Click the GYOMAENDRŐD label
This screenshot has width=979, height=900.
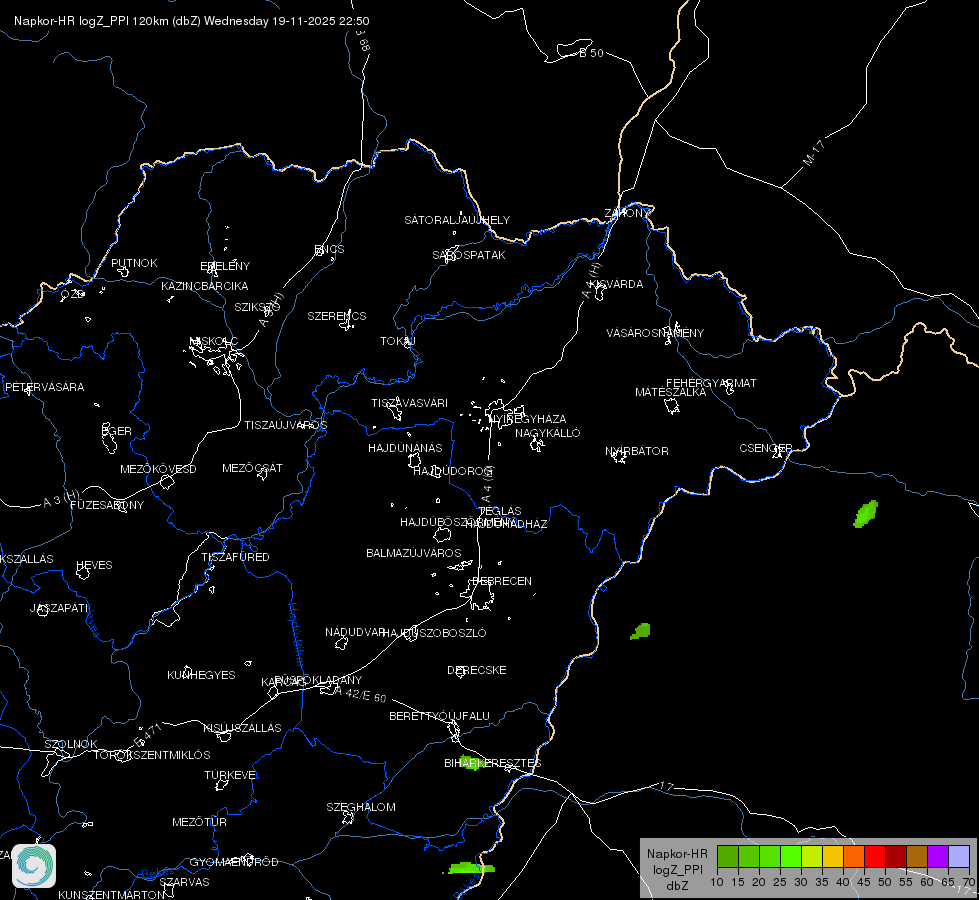pos(234,862)
